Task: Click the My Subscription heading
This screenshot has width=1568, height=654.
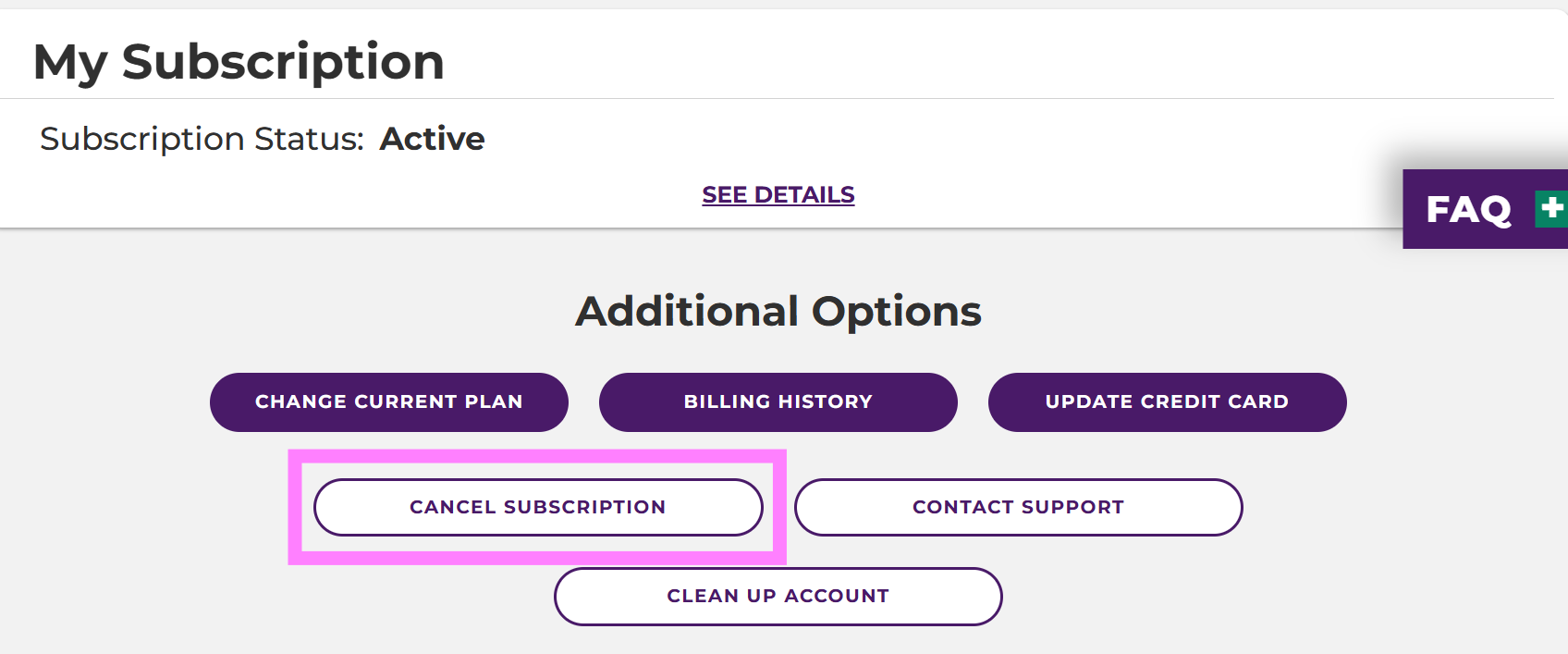Action: (x=239, y=62)
